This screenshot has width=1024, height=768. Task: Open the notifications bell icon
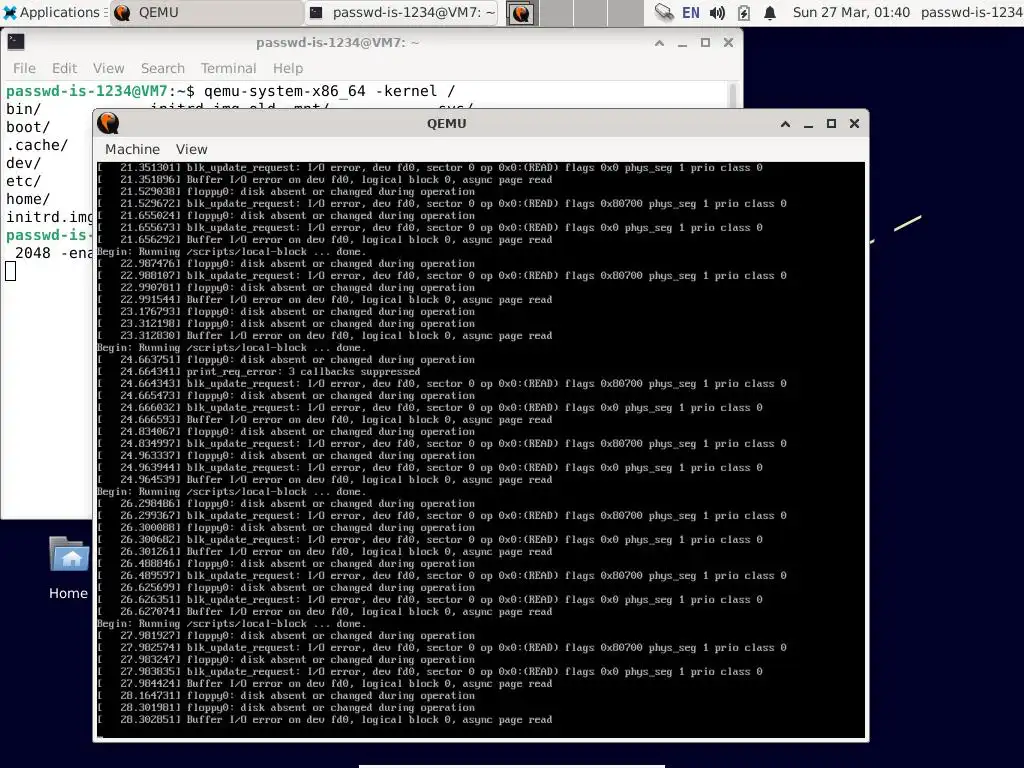click(x=770, y=12)
